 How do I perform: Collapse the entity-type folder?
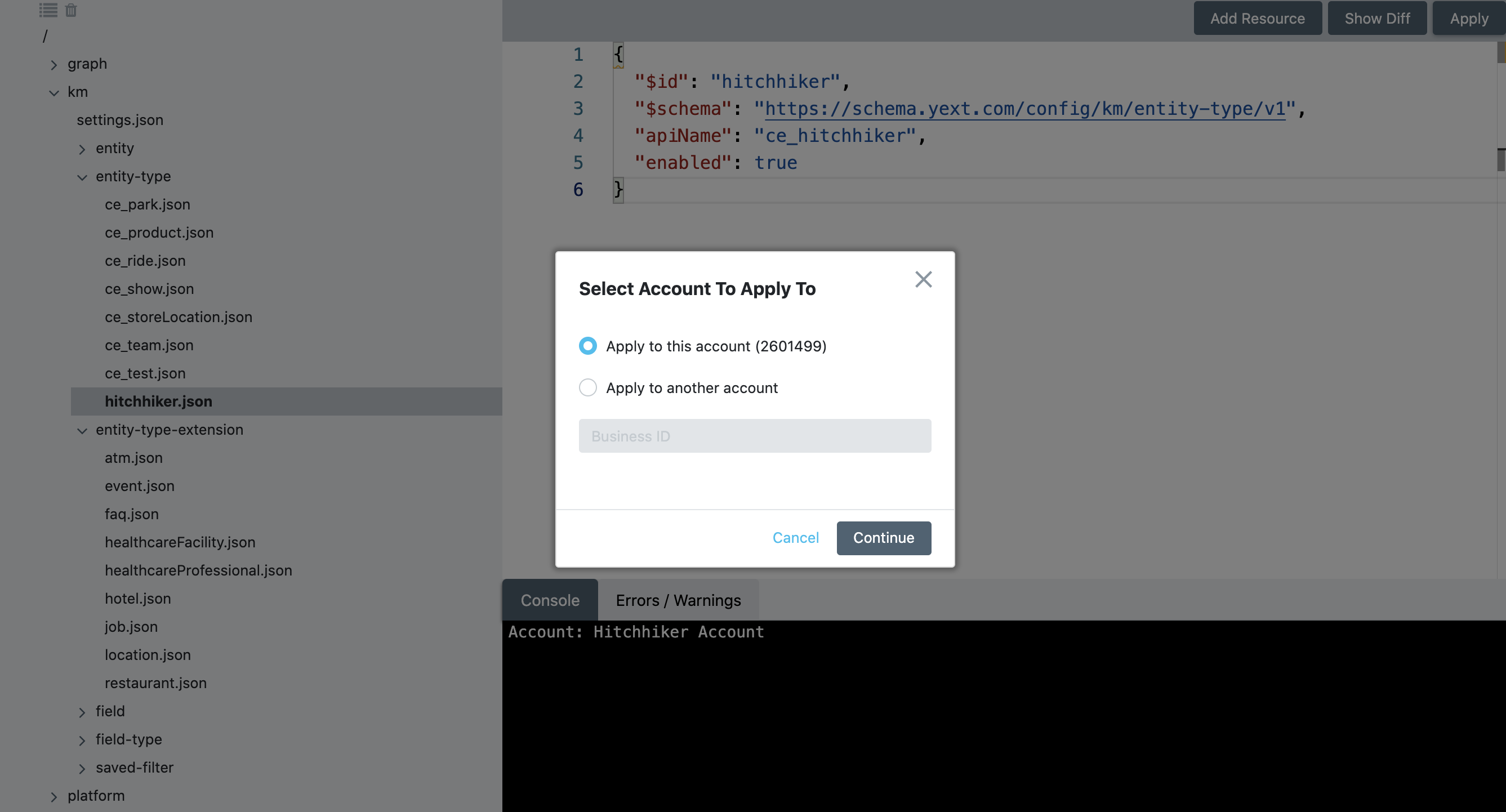[82, 177]
